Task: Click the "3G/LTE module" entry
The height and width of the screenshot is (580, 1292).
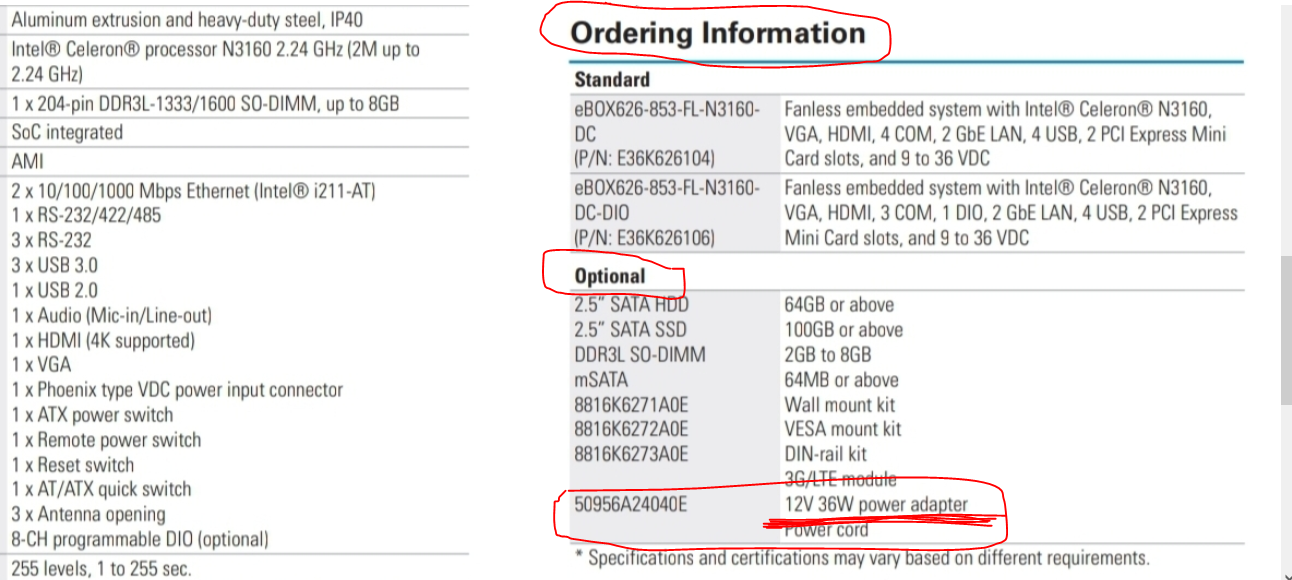Action: click(x=840, y=480)
